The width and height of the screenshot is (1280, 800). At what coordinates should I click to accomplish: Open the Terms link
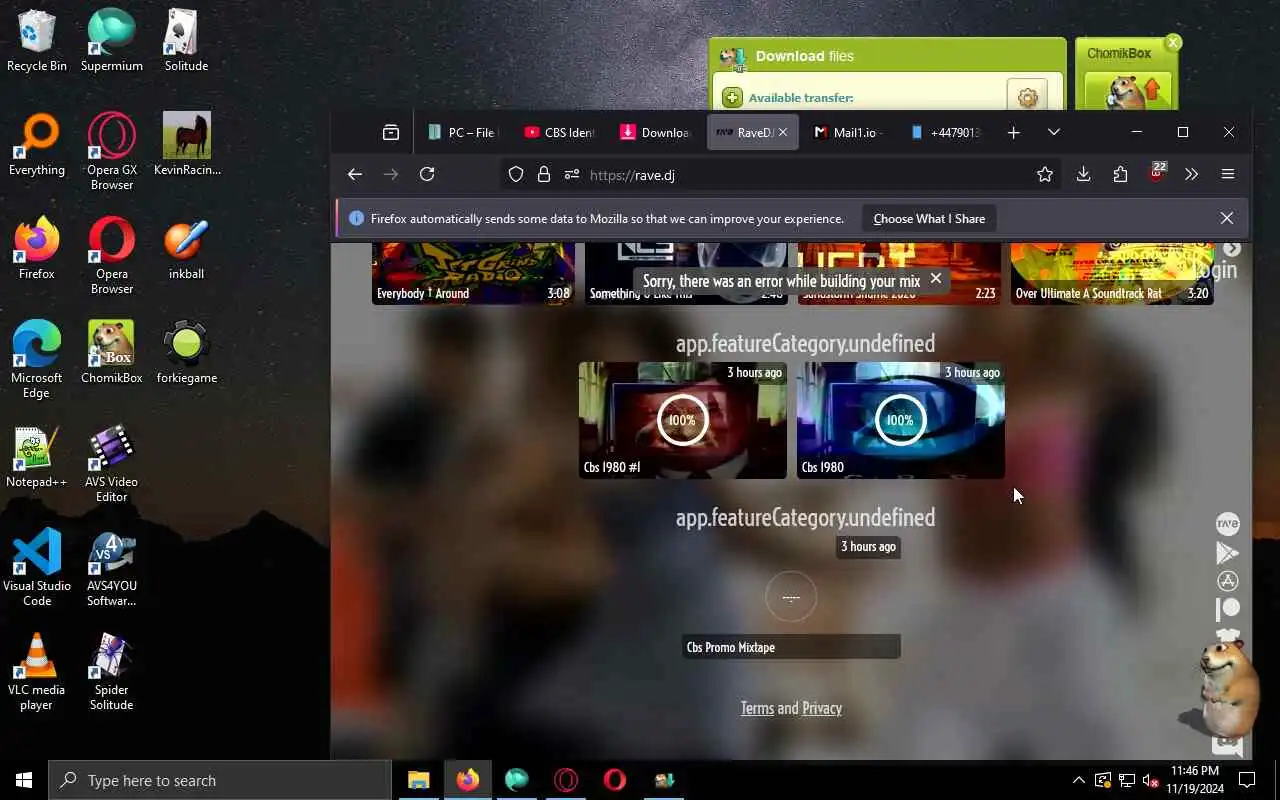(757, 708)
